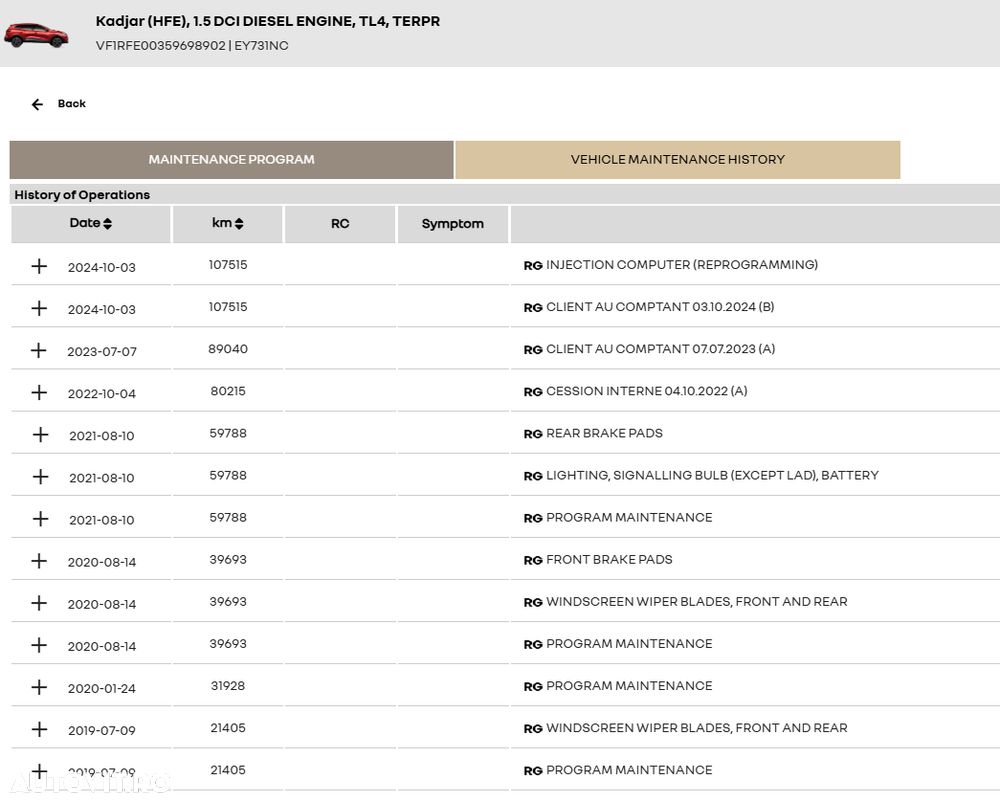Click the Symptom column header

pyautogui.click(x=453, y=224)
